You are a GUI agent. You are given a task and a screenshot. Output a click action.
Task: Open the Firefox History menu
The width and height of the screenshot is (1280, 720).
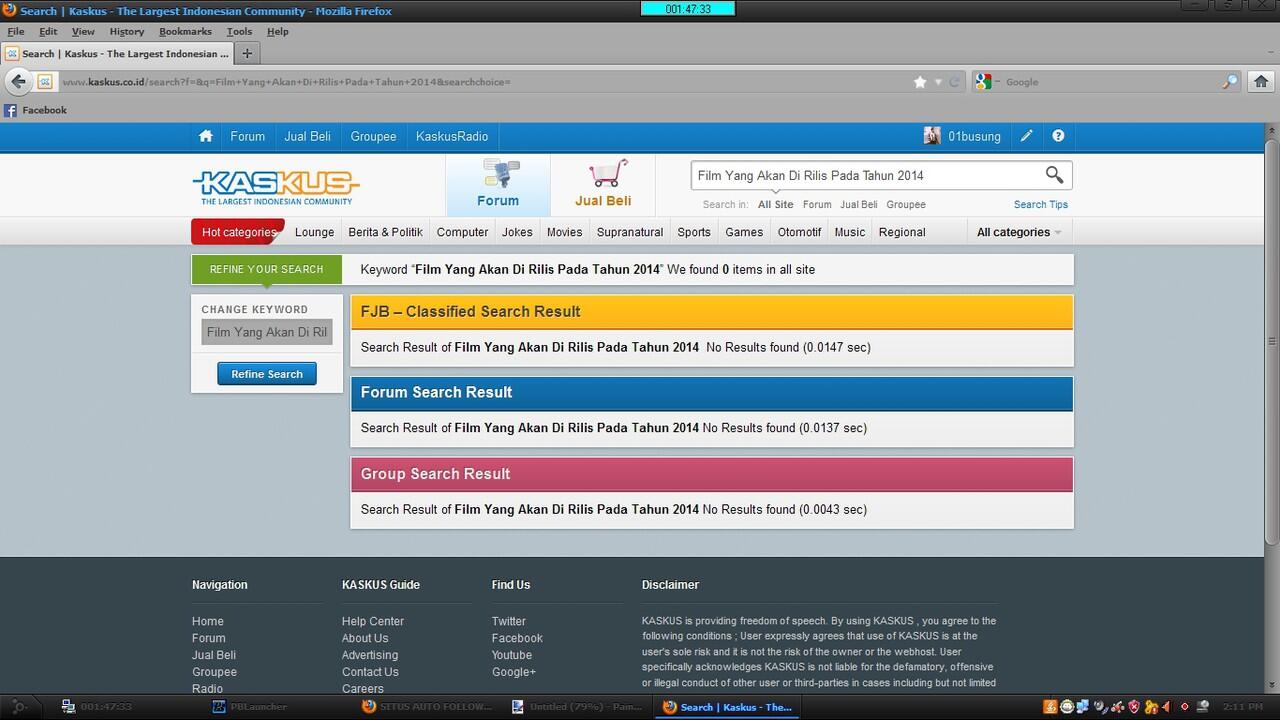pyautogui.click(x=127, y=31)
